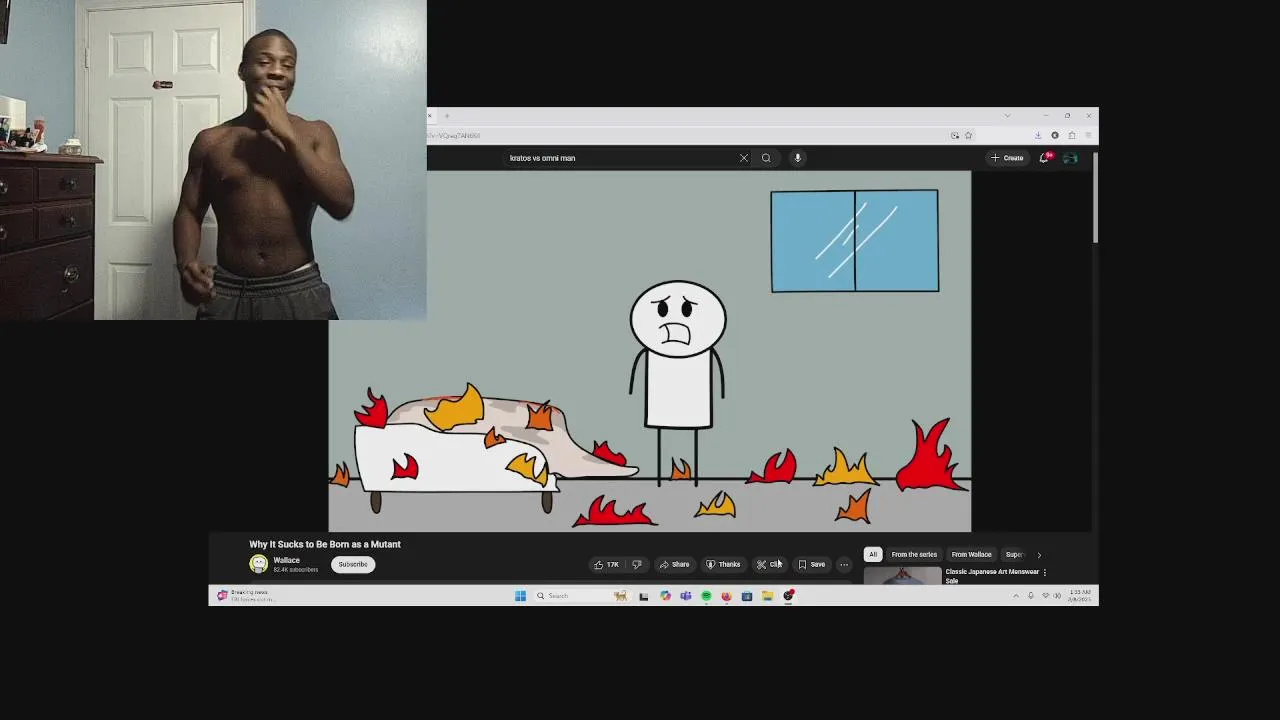Open options for Classic Japanese Art Menswear item
This screenshot has width=1280, height=720.
1045,573
